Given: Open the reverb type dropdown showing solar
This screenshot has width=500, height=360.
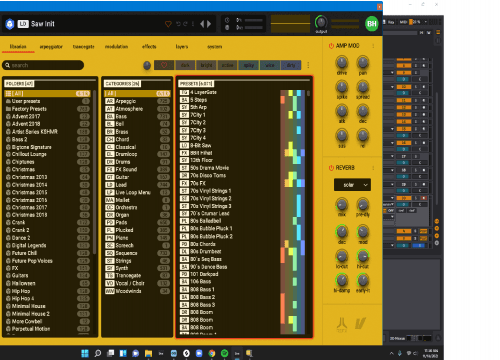Looking at the screenshot, I should coord(352,185).
